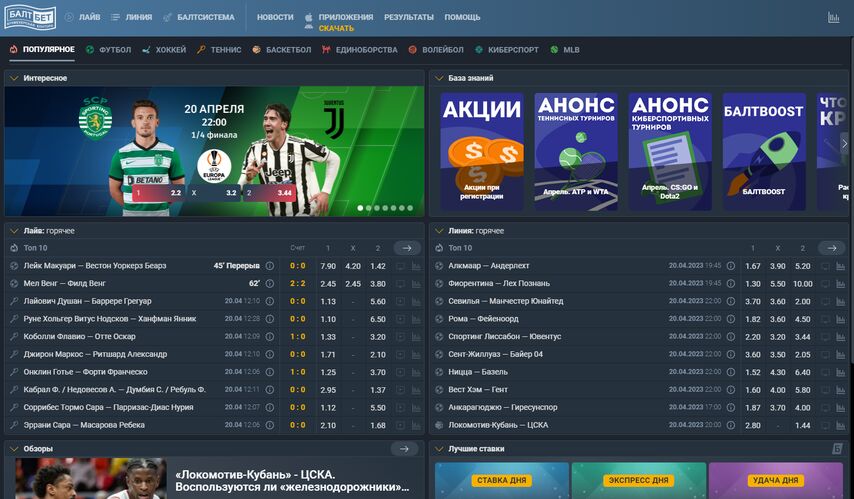
Task: Open info icon for Коболли Флавио — Отте Оскар
Action: pos(270,337)
